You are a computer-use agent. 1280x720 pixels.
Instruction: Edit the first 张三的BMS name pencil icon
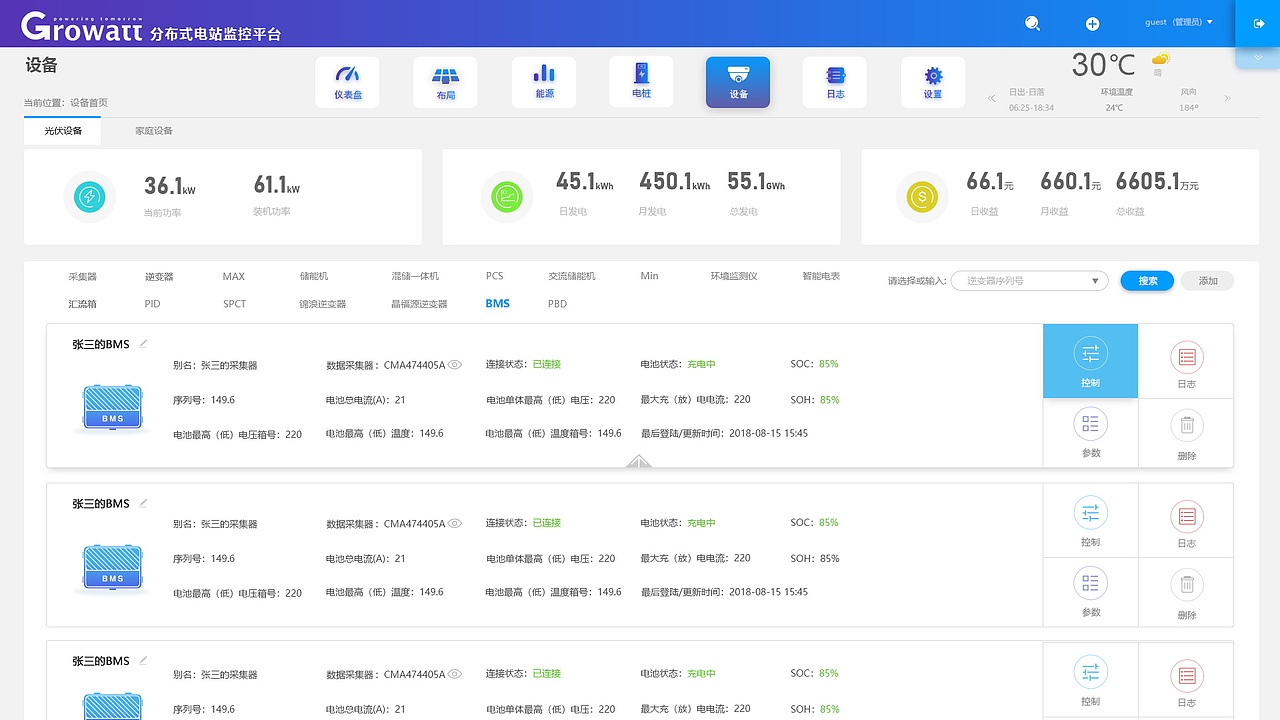tap(143, 343)
